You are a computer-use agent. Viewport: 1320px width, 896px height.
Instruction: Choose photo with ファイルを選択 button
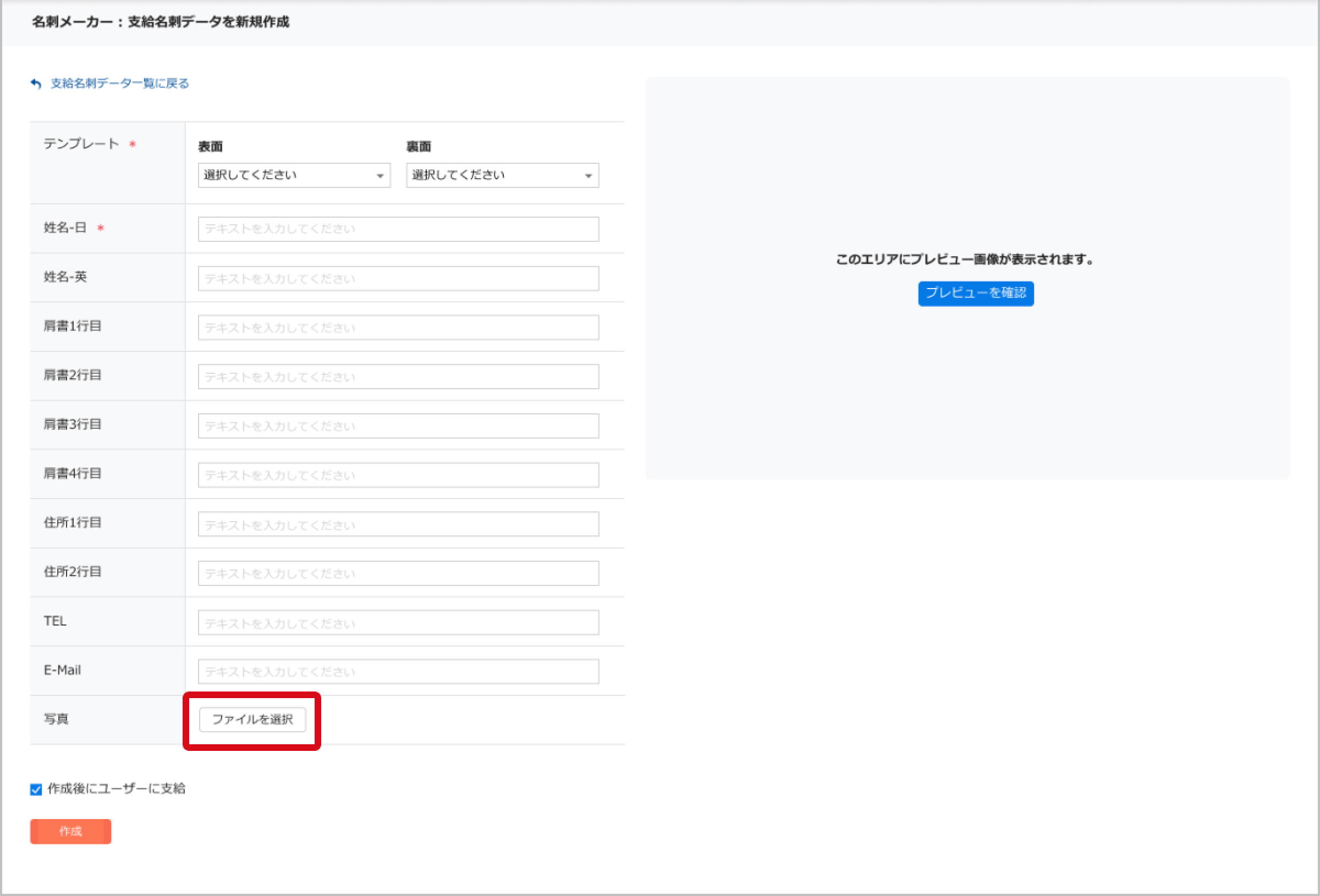pos(252,720)
